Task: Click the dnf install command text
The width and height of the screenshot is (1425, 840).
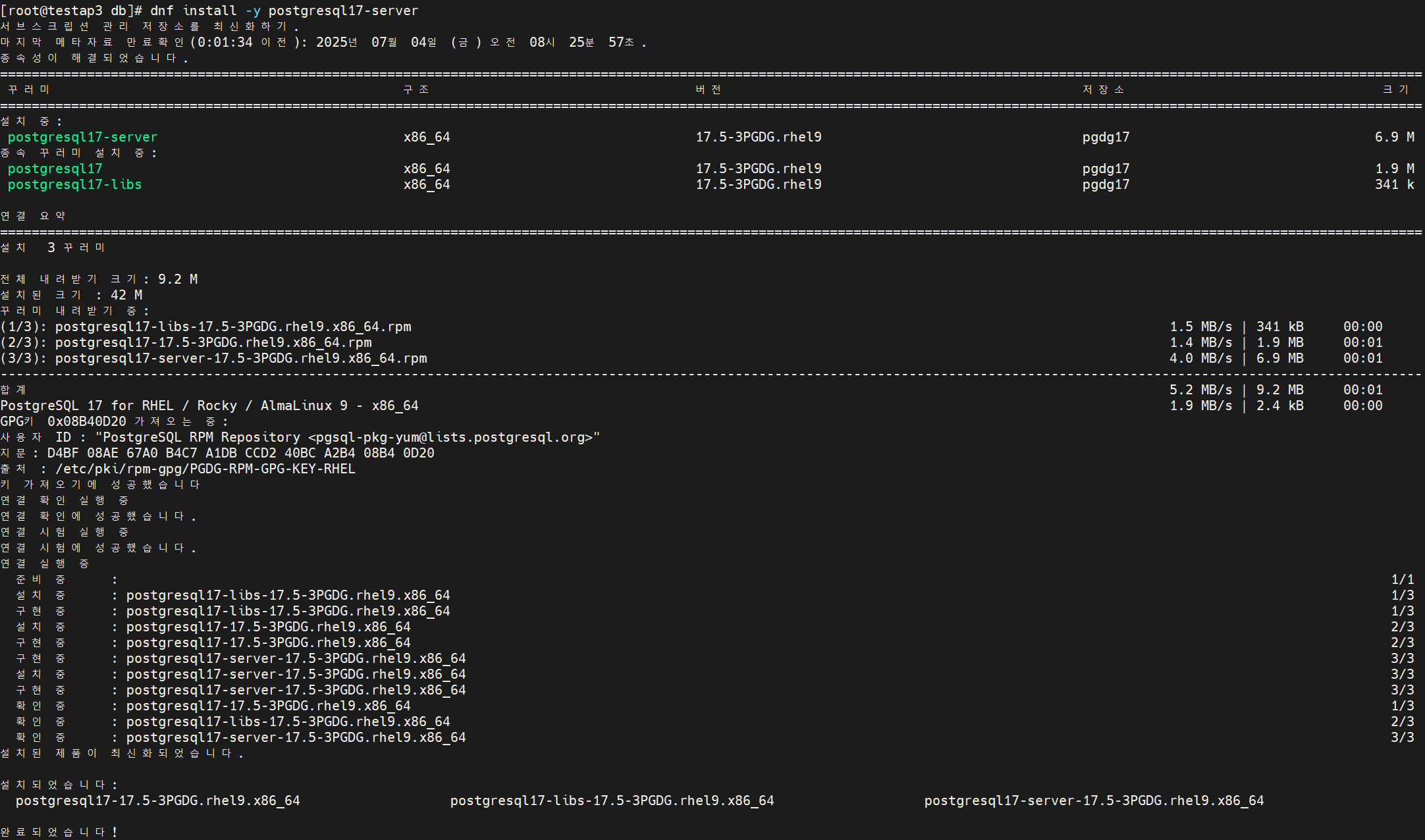Action: [284, 11]
